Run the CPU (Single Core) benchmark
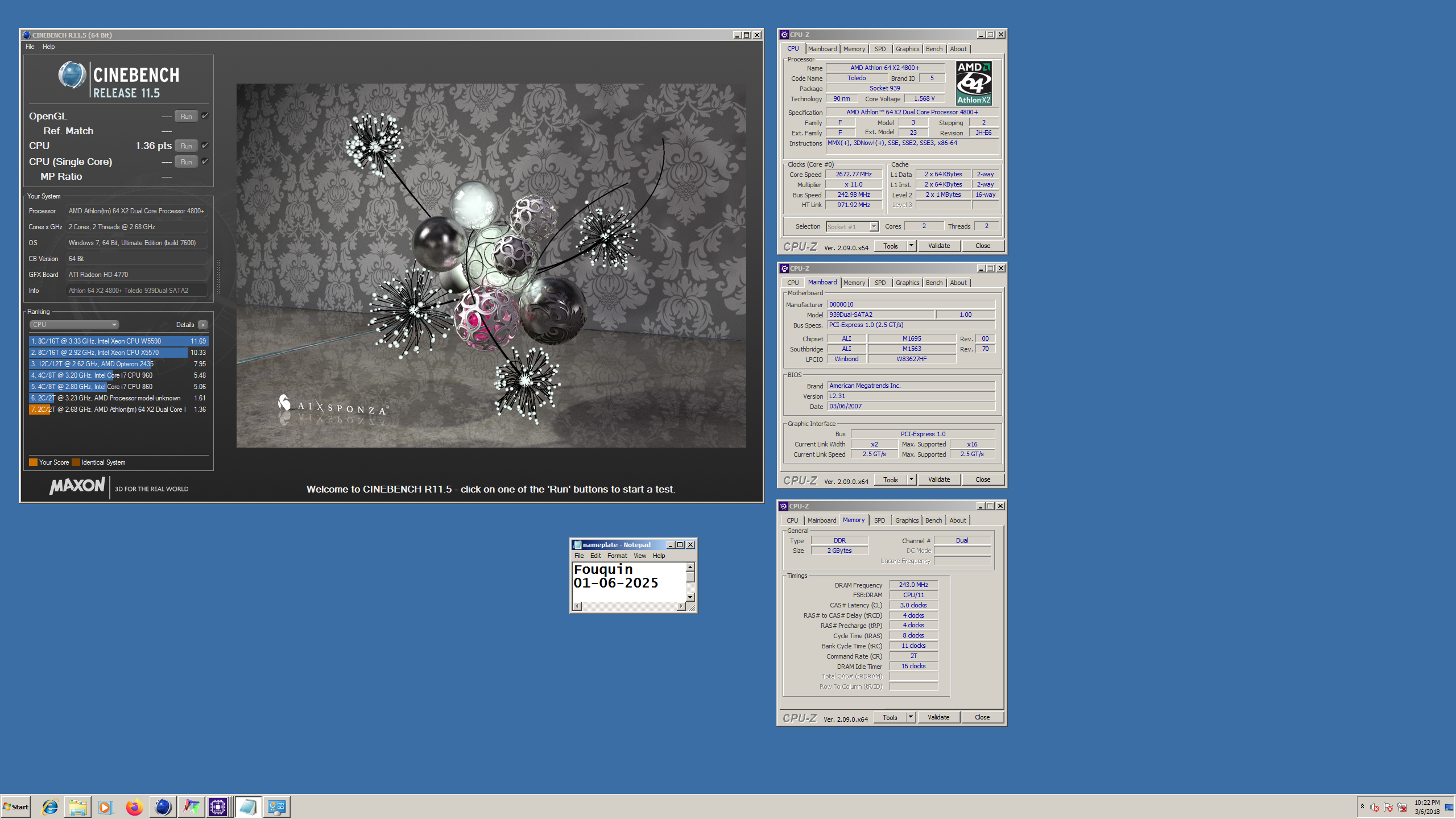This screenshot has height=819, width=1456. point(186,162)
